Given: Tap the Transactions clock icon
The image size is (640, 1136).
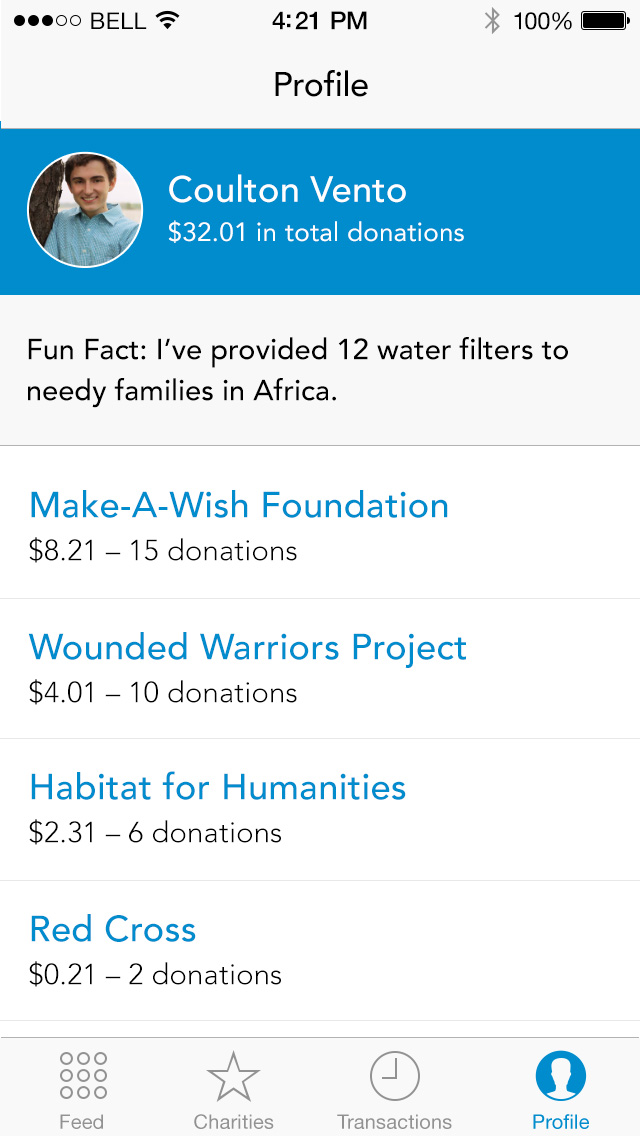Looking at the screenshot, I should pos(394,1076).
